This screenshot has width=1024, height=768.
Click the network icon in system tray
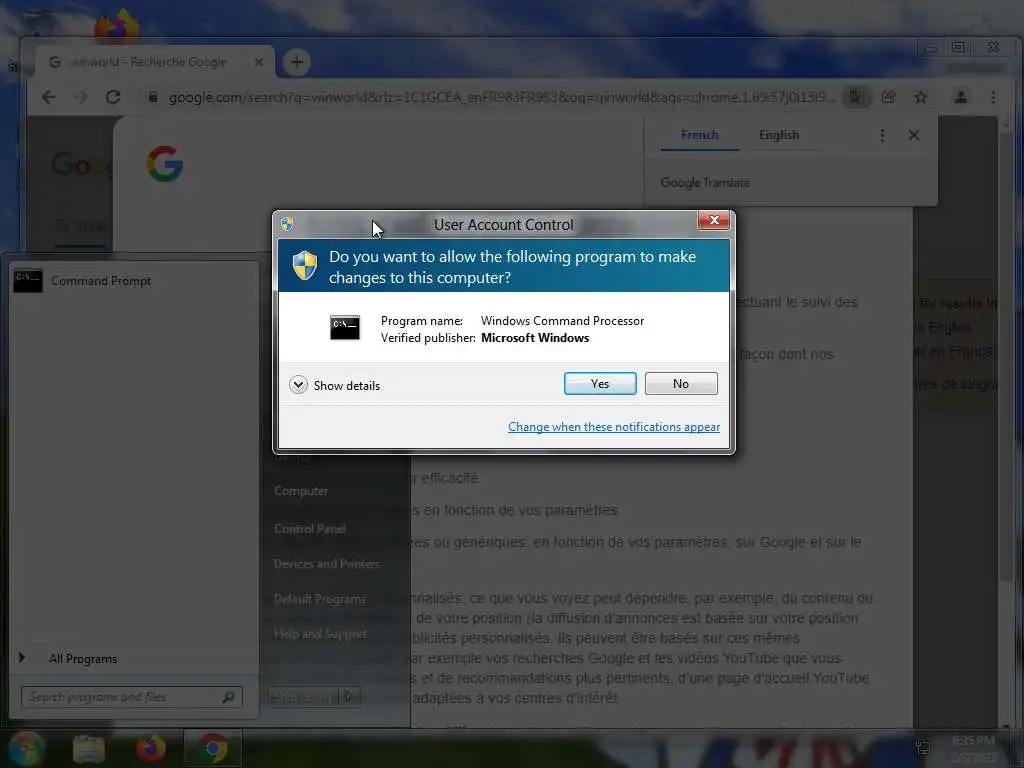tap(923, 748)
